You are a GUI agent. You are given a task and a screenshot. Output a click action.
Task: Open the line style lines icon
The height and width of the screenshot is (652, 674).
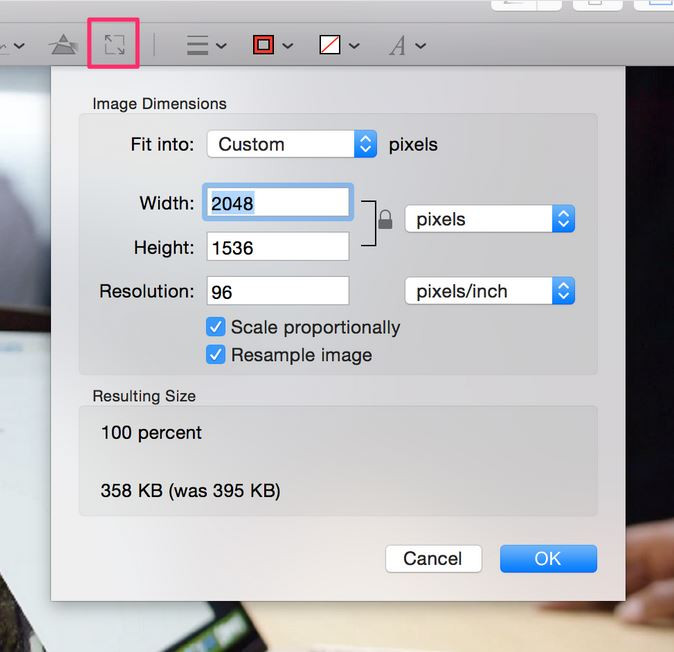coord(197,45)
